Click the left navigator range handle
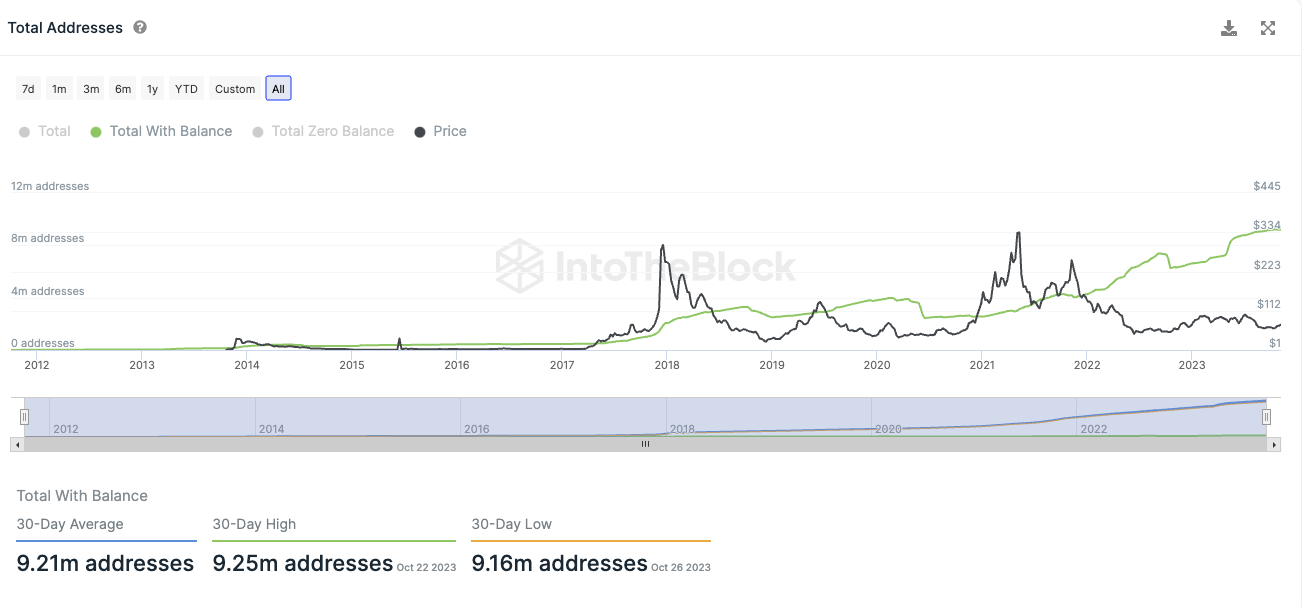This screenshot has height=608, width=1302. click(x=25, y=417)
